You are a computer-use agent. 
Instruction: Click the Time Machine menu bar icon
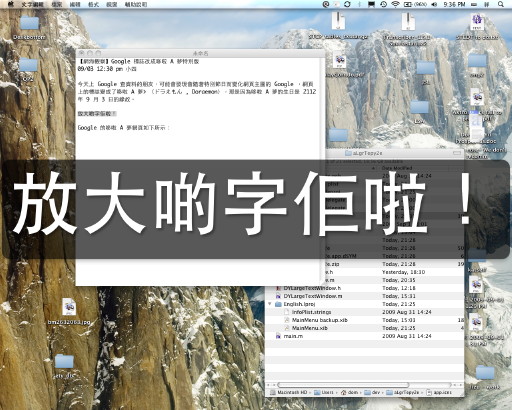tap(383, 4)
